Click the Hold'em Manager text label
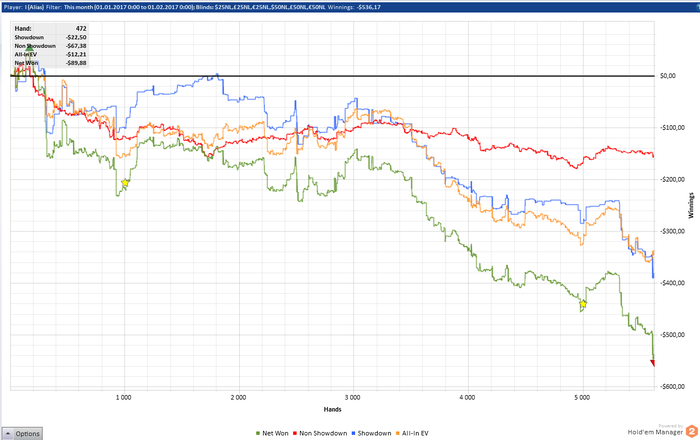Screen dimensions: 700x440 tap(655, 432)
